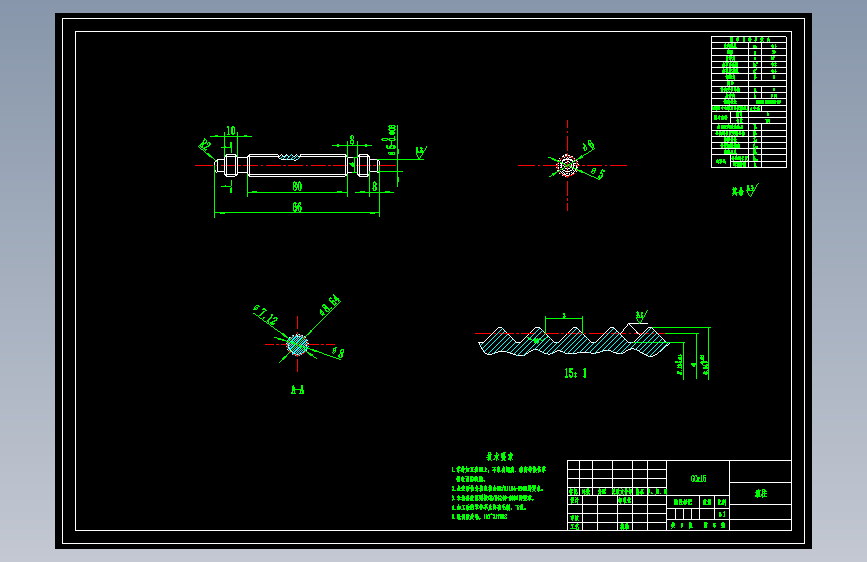This screenshot has height=562, width=867.
Task: Select the "φ5" label on end view
Action: click(598, 173)
